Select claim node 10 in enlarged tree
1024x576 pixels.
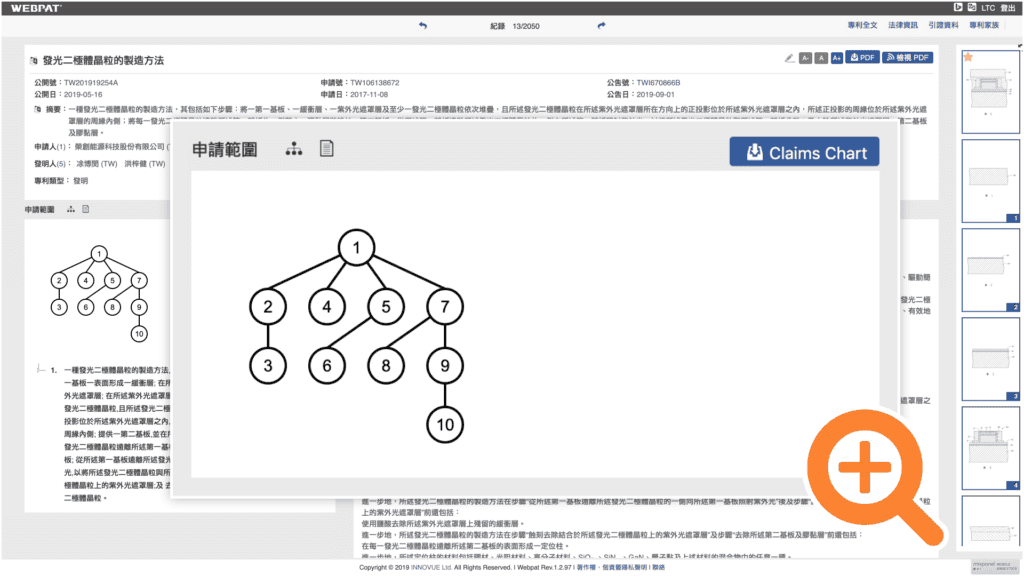(445, 424)
